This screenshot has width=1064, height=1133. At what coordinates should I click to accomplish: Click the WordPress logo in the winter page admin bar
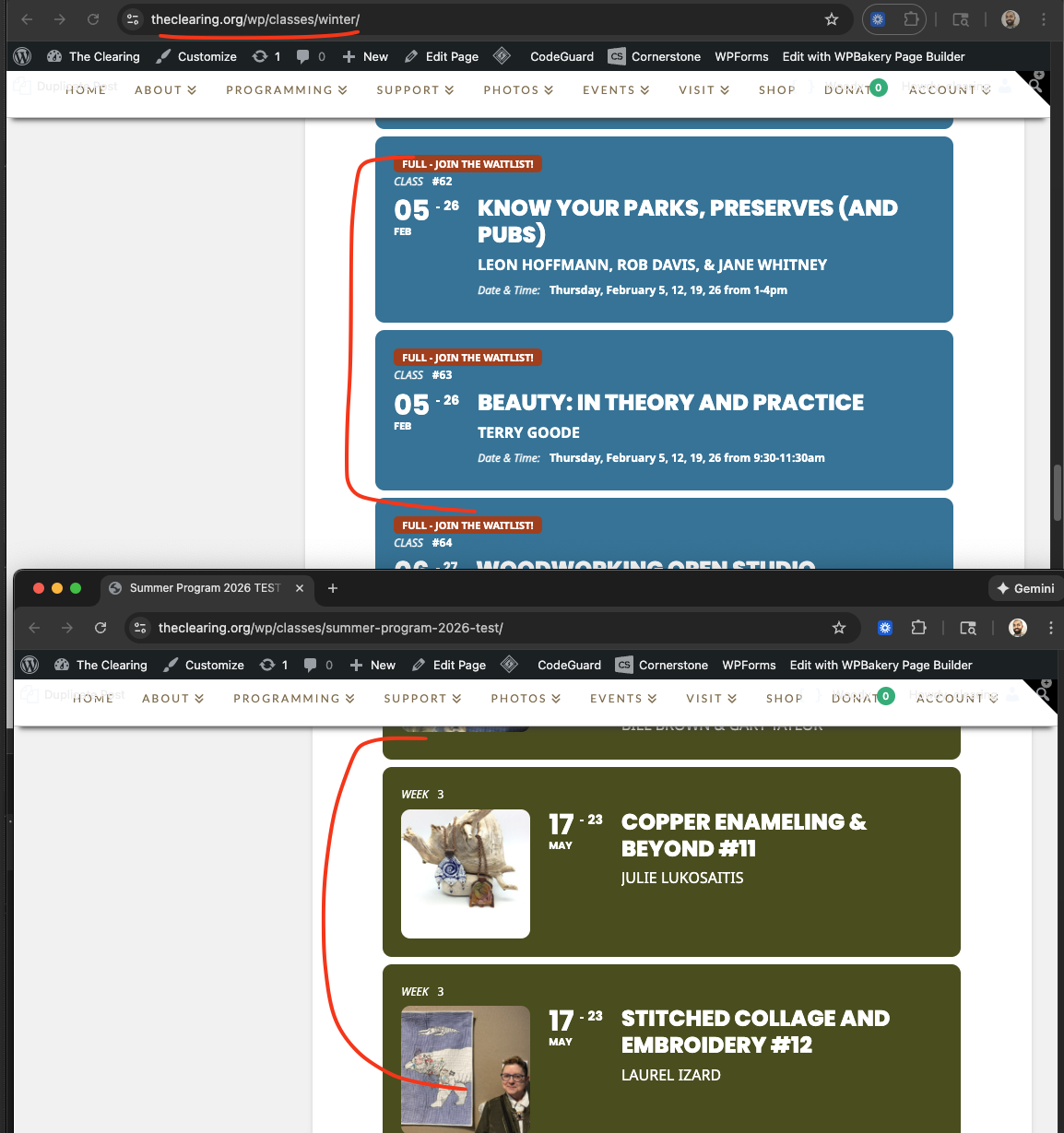23,56
